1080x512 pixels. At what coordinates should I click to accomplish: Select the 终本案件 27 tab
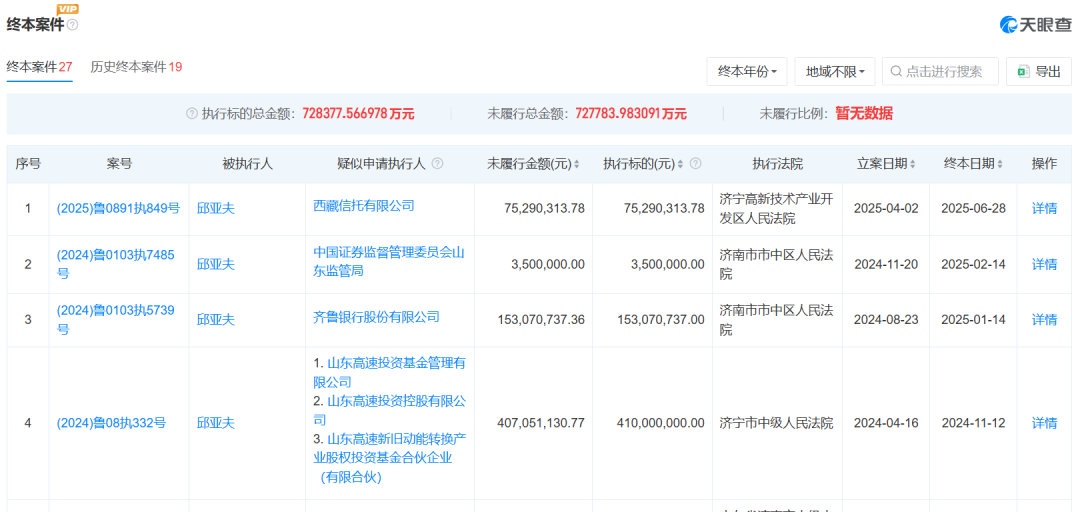[x=39, y=67]
